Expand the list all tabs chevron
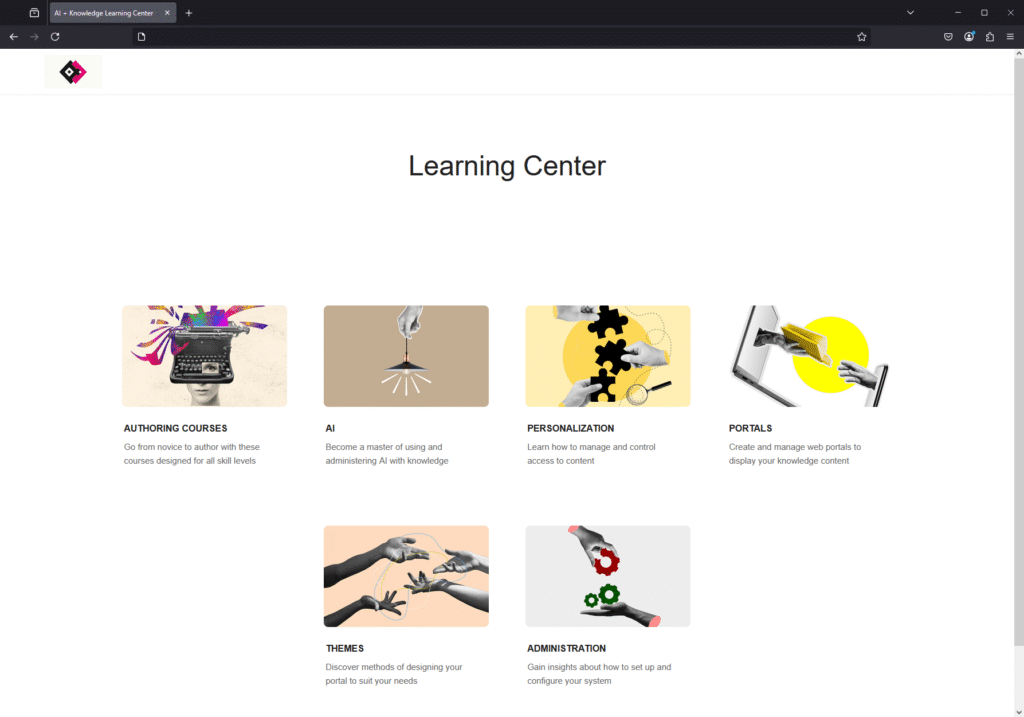Image resolution: width=1024 pixels, height=717 pixels. click(x=910, y=12)
